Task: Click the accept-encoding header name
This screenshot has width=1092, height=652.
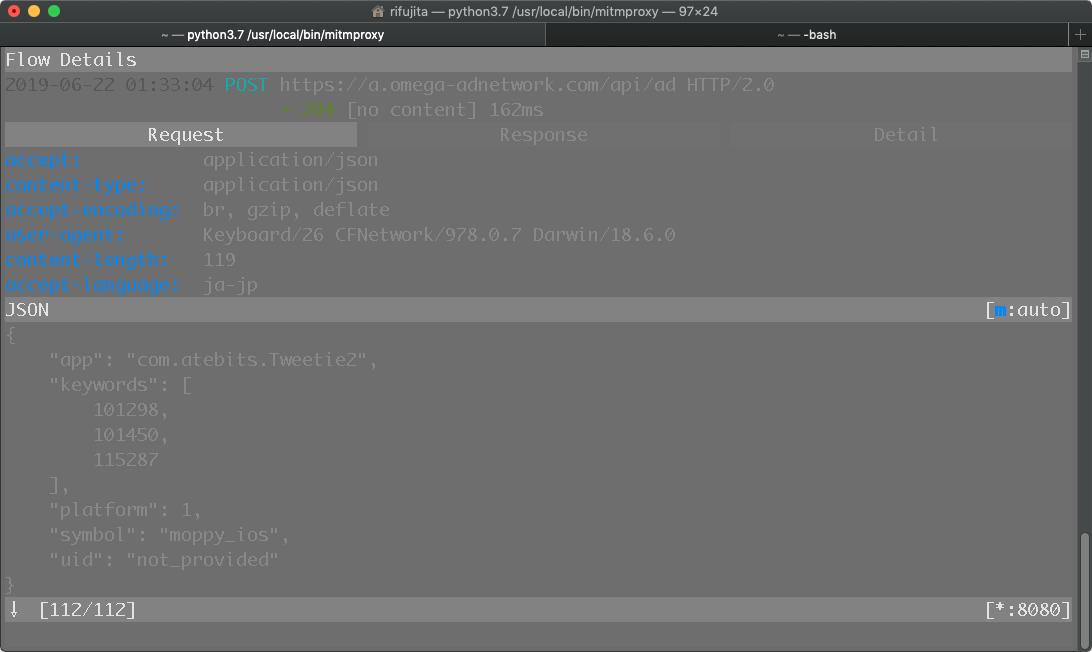Action: click(x=93, y=210)
